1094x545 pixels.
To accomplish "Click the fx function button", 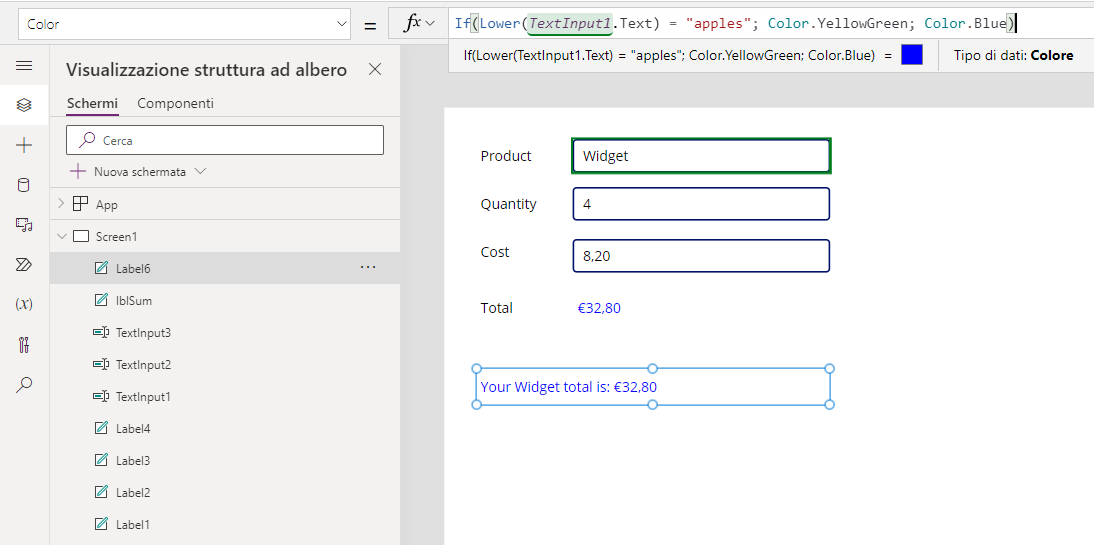I will tap(412, 23).
